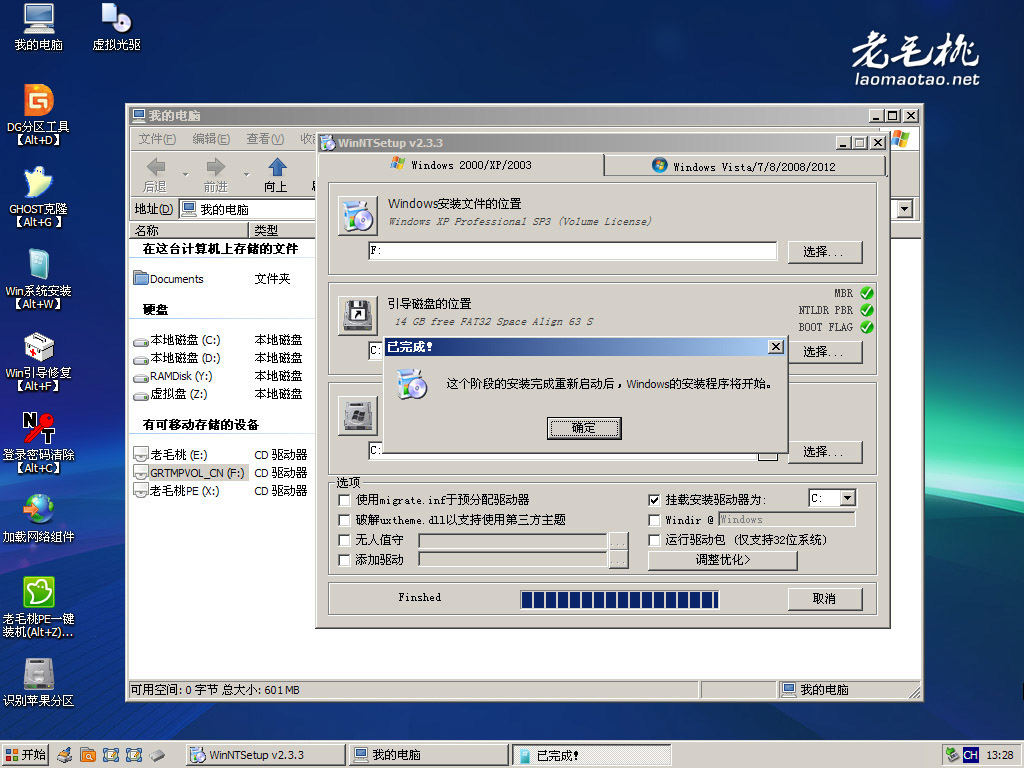Image resolution: width=1024 pixels, height=768 pixels.
Task: Click 选择 for Windows install files location
Action: pyautogui.click(x=824, y=252)
